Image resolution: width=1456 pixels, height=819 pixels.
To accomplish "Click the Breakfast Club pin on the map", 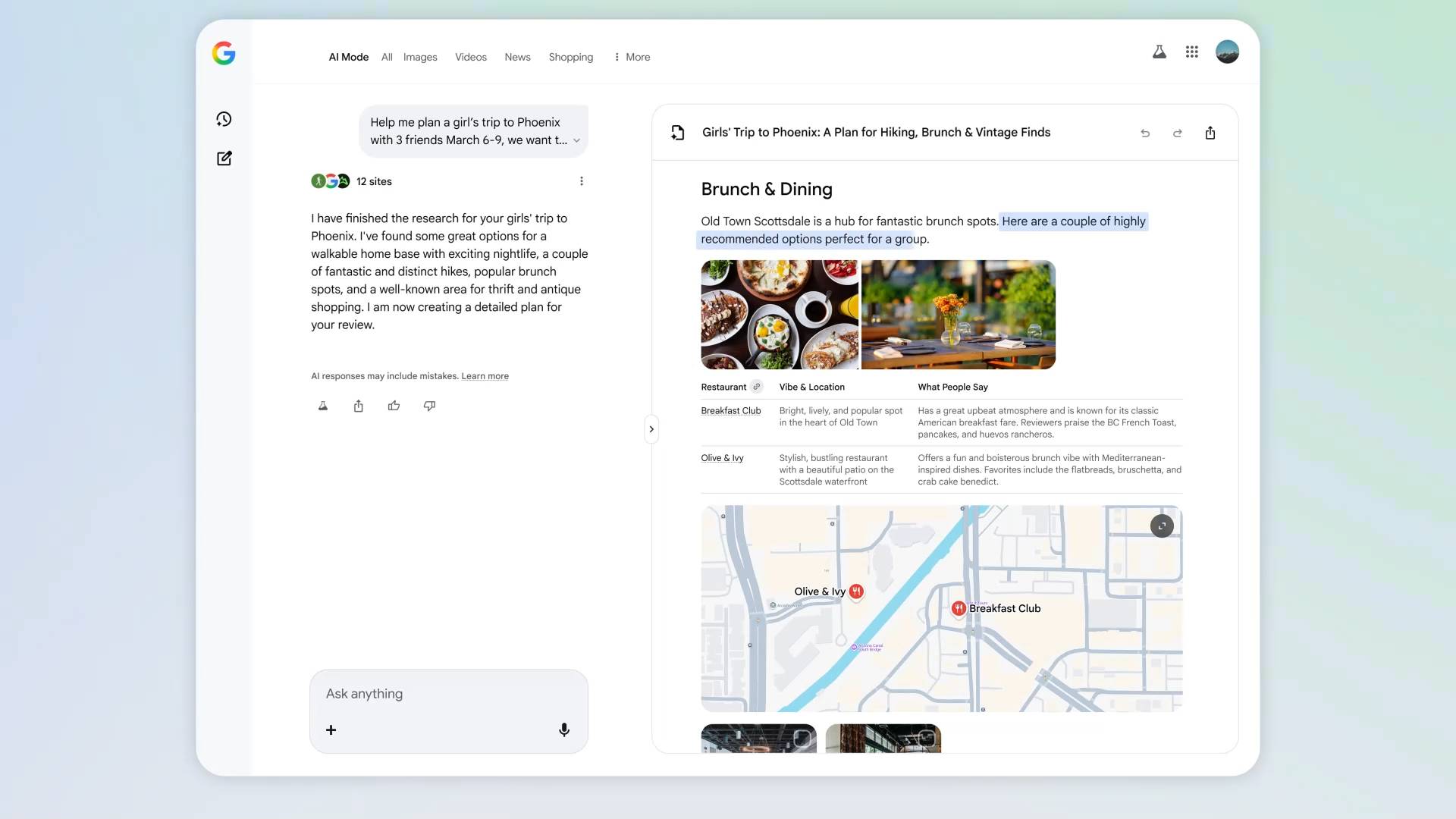I will tap(958, 607).
